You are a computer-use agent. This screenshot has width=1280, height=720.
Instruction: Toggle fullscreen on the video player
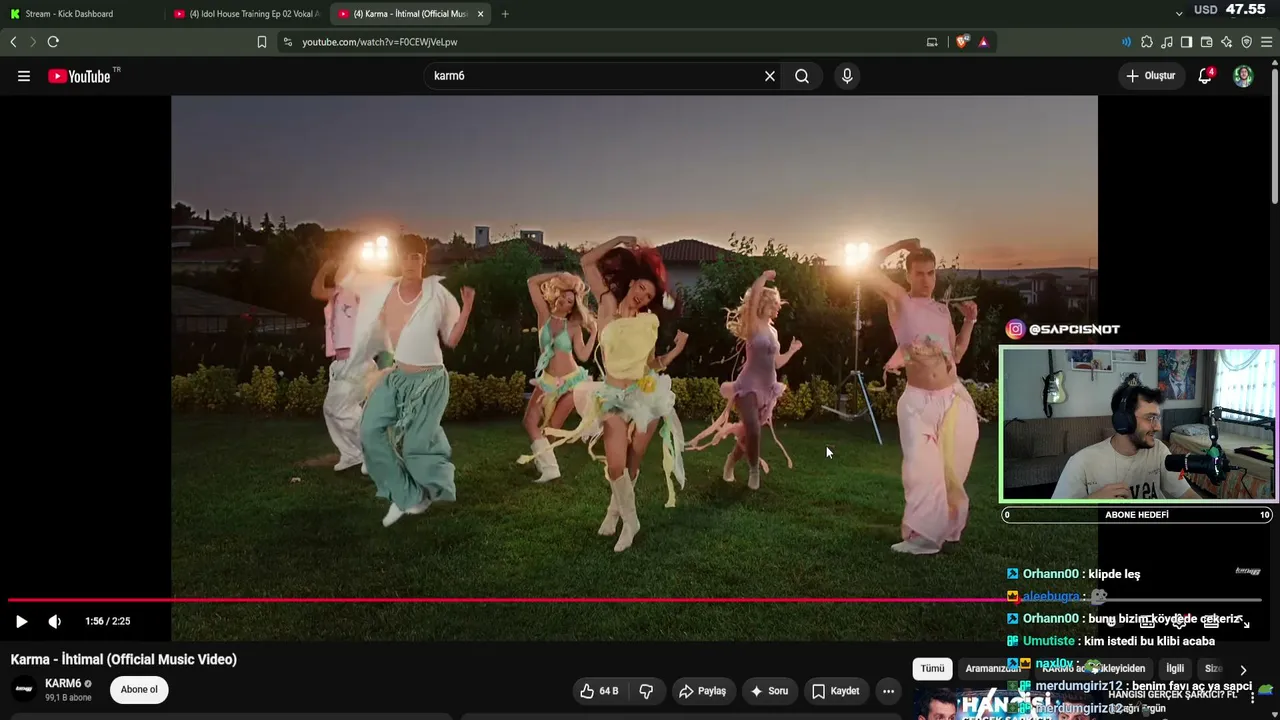tap(1245, 621)
